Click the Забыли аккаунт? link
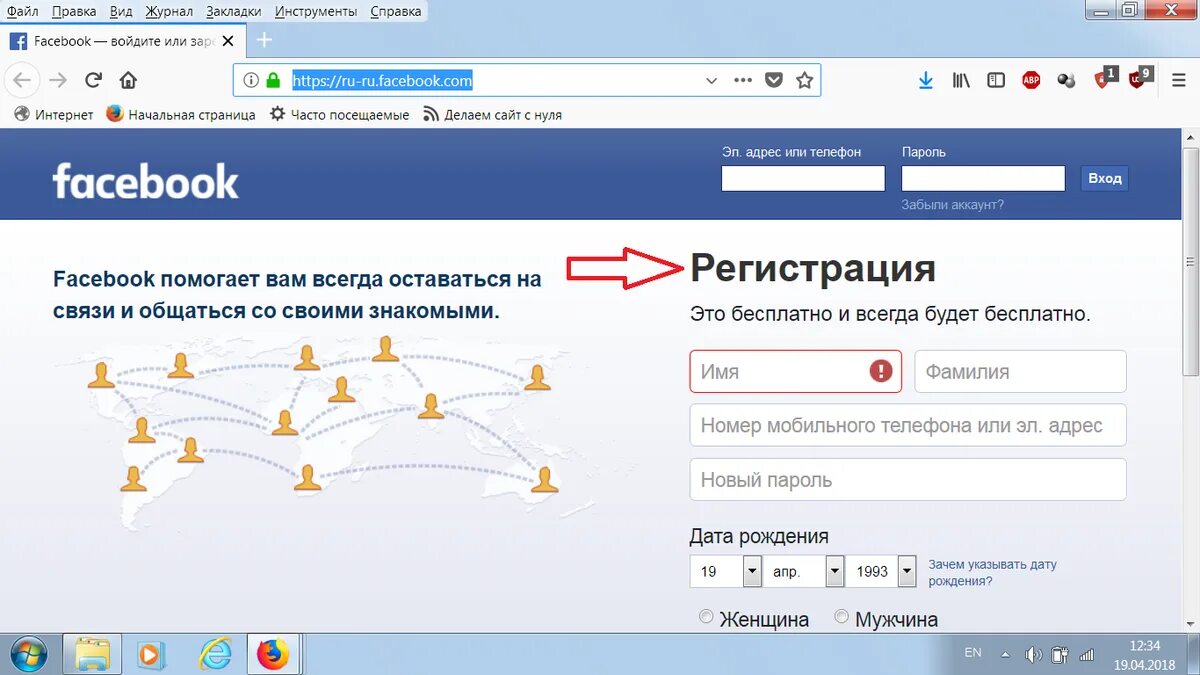The height and width of the screenshot is (675, 1200). point(952,204)
